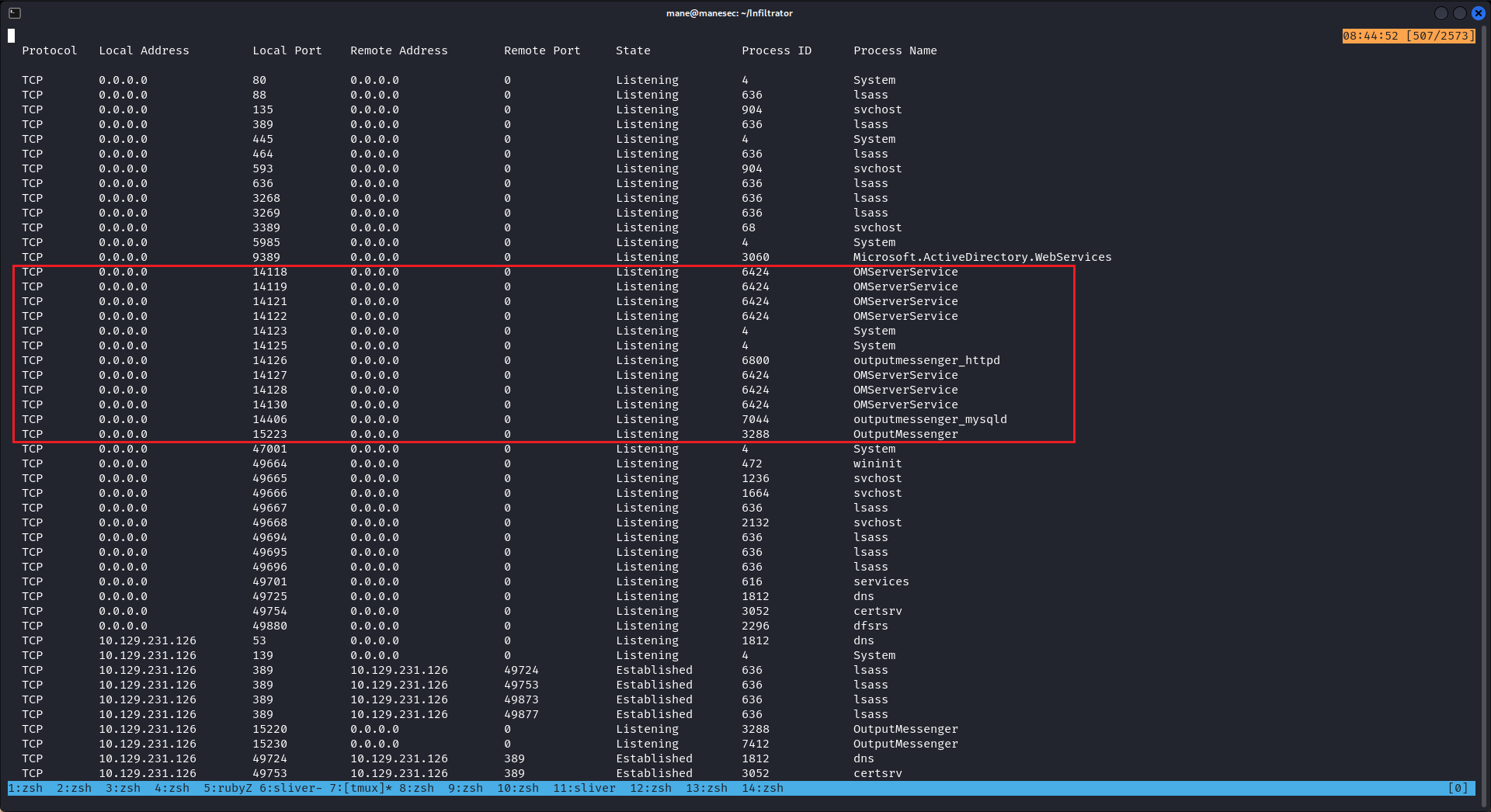This screenshot has height=812, width=1491.
Task: Click the outputmessenger_httpd process name
Action: (926, 360)
